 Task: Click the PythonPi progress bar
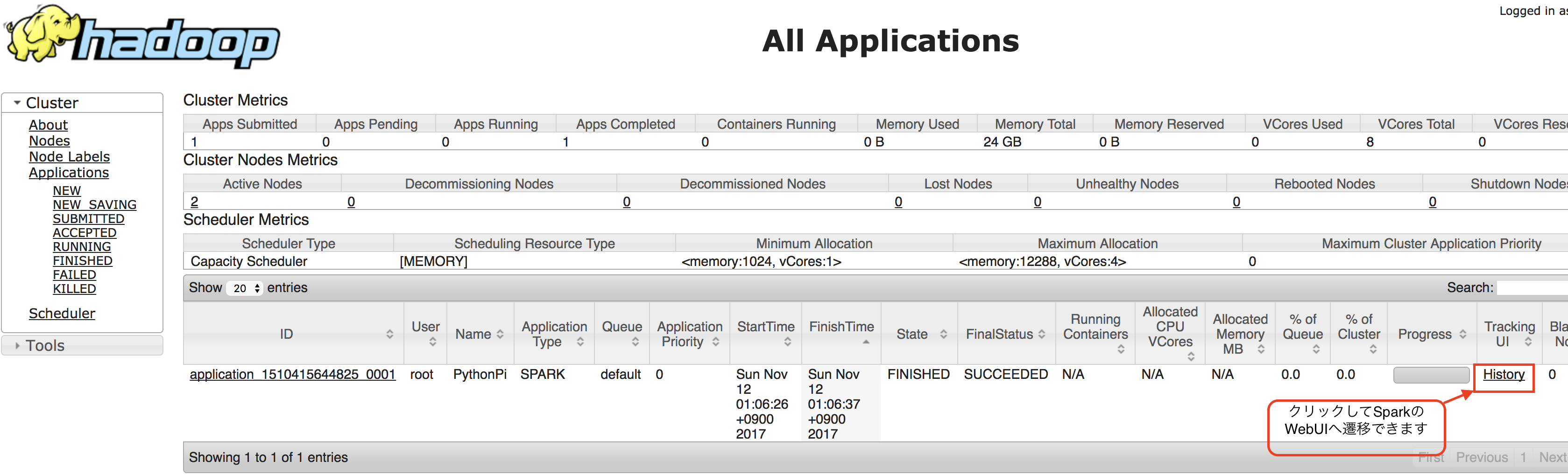click(x=1430, y=375)
